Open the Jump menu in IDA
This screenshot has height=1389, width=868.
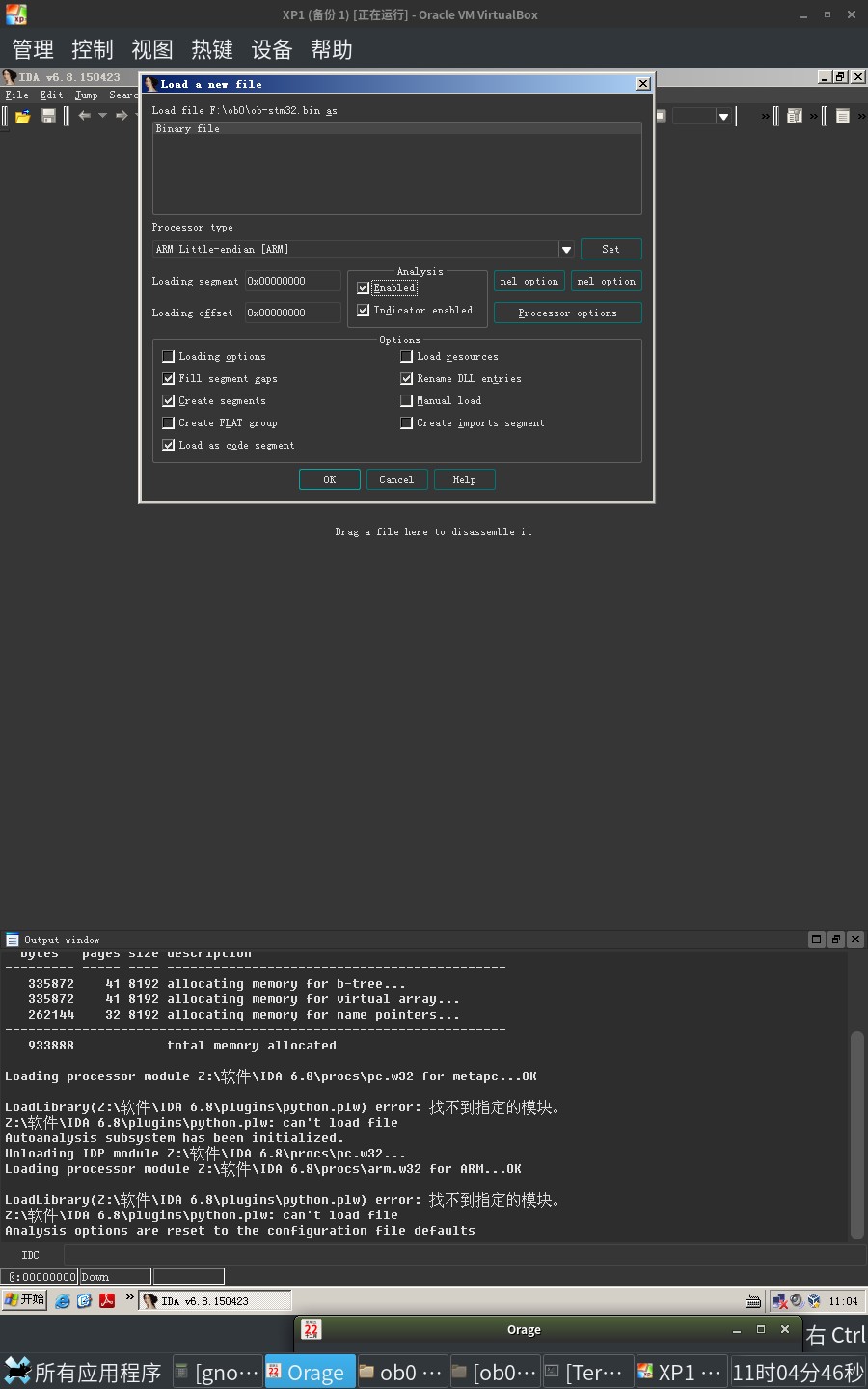86,95
